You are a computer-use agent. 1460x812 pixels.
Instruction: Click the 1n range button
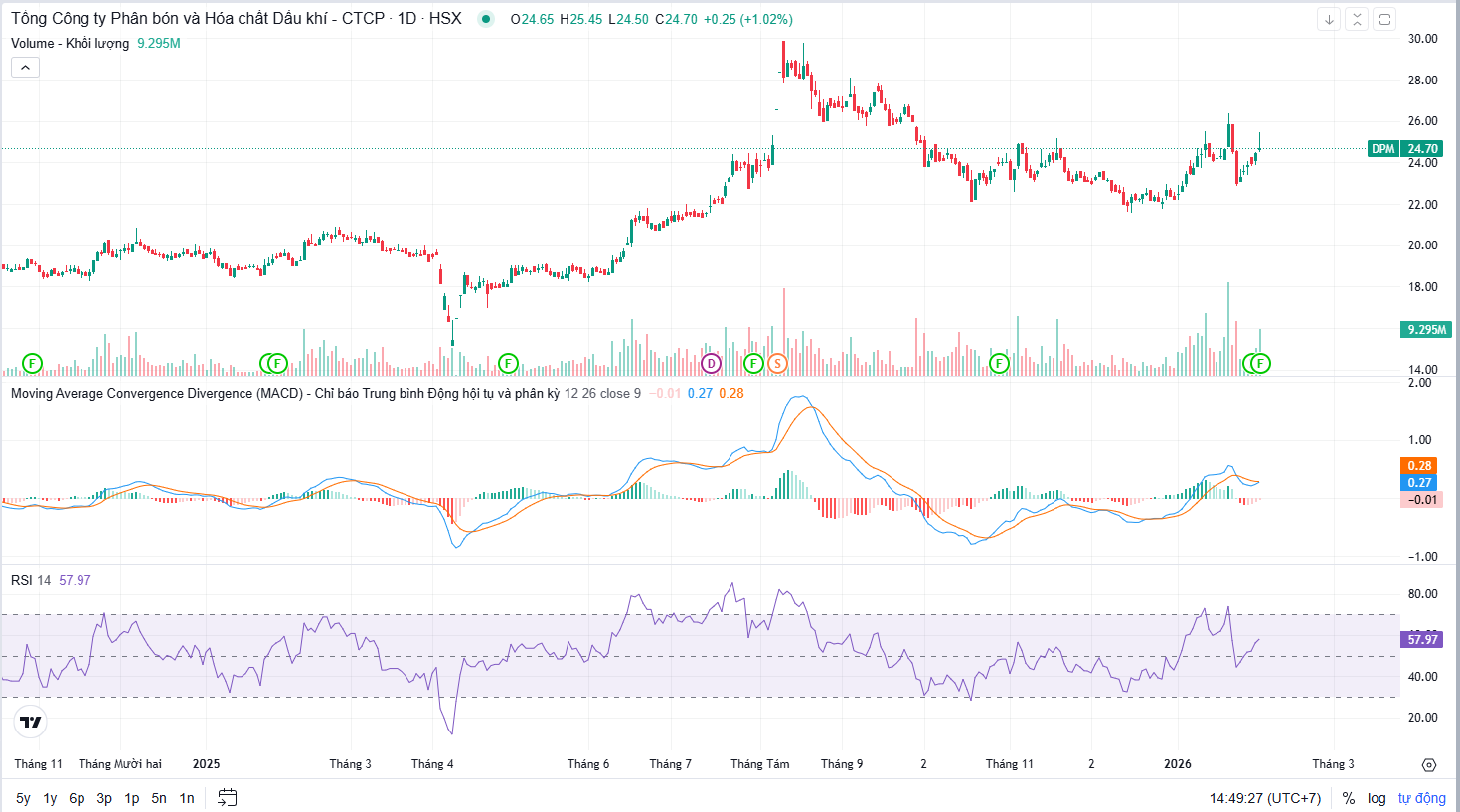[187, 798]
